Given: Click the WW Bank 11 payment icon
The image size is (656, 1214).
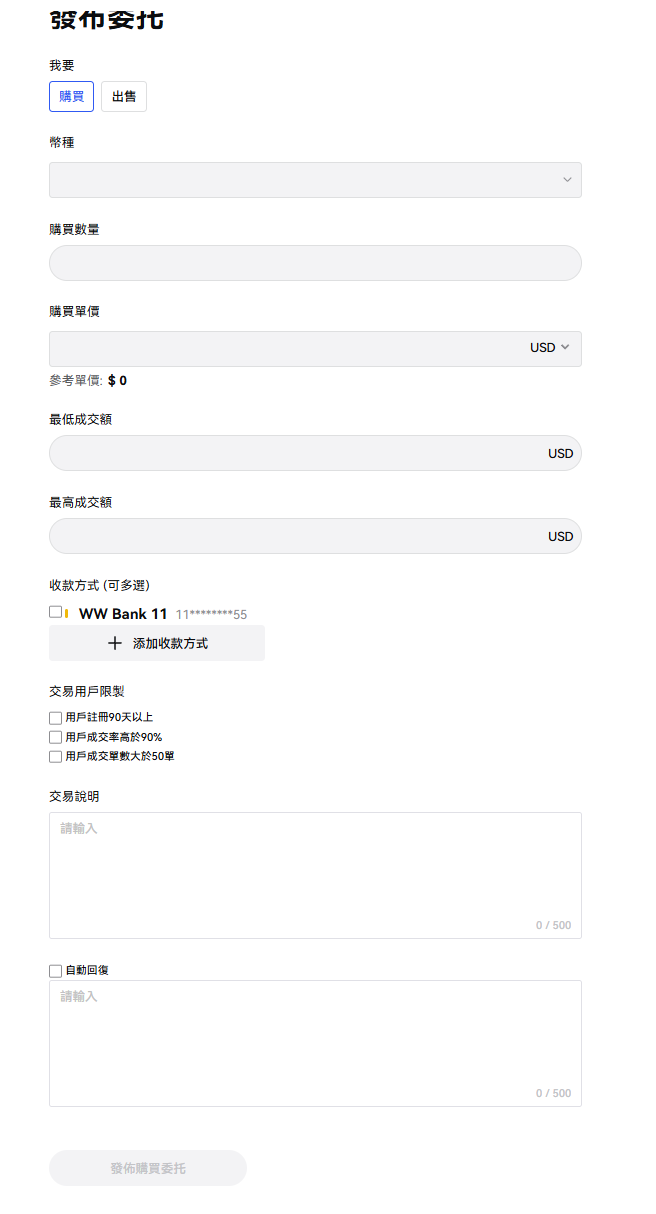Looking at the screenshot, I should pyautogui.click(x=67, y=613).
